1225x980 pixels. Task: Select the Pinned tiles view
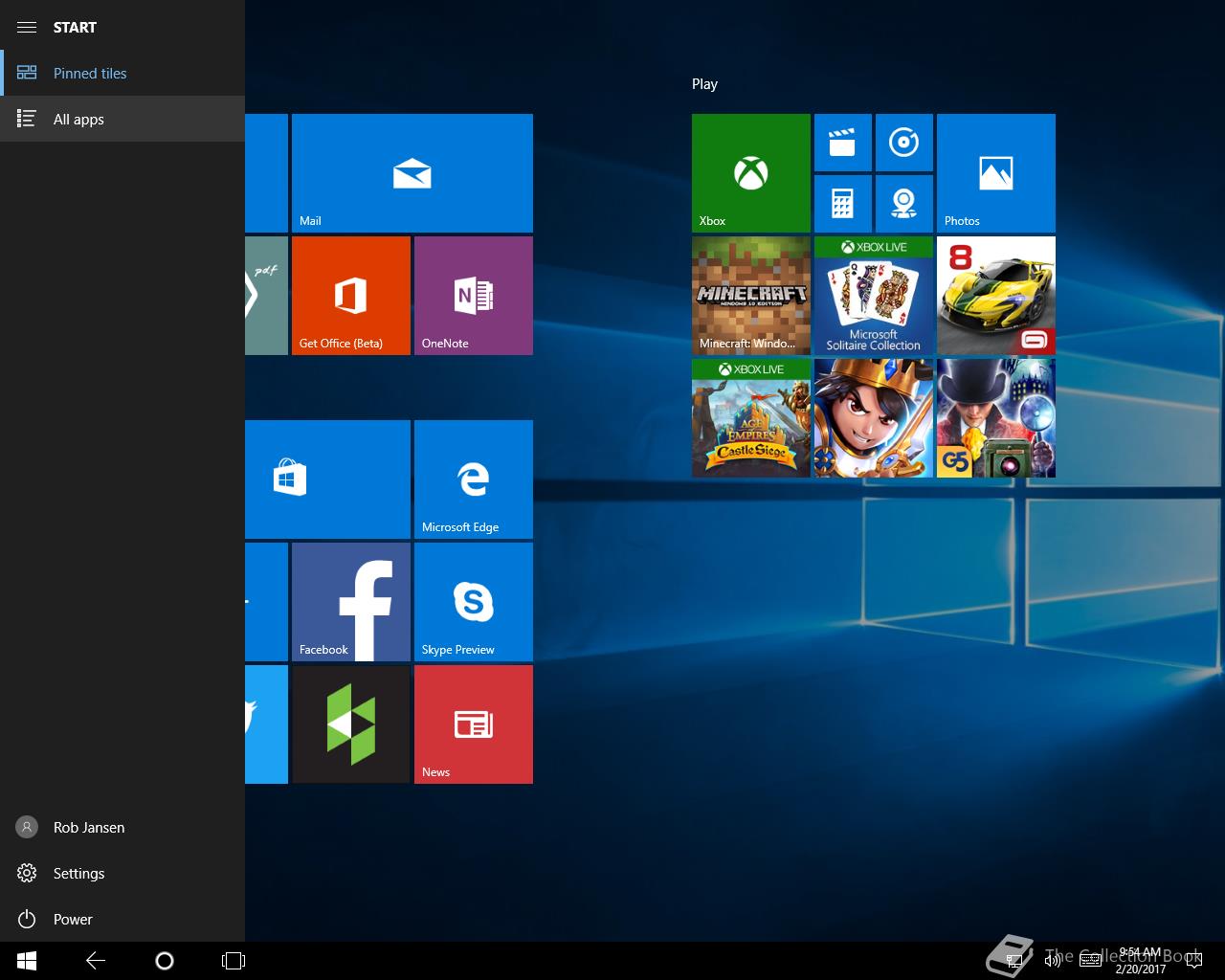90,73
